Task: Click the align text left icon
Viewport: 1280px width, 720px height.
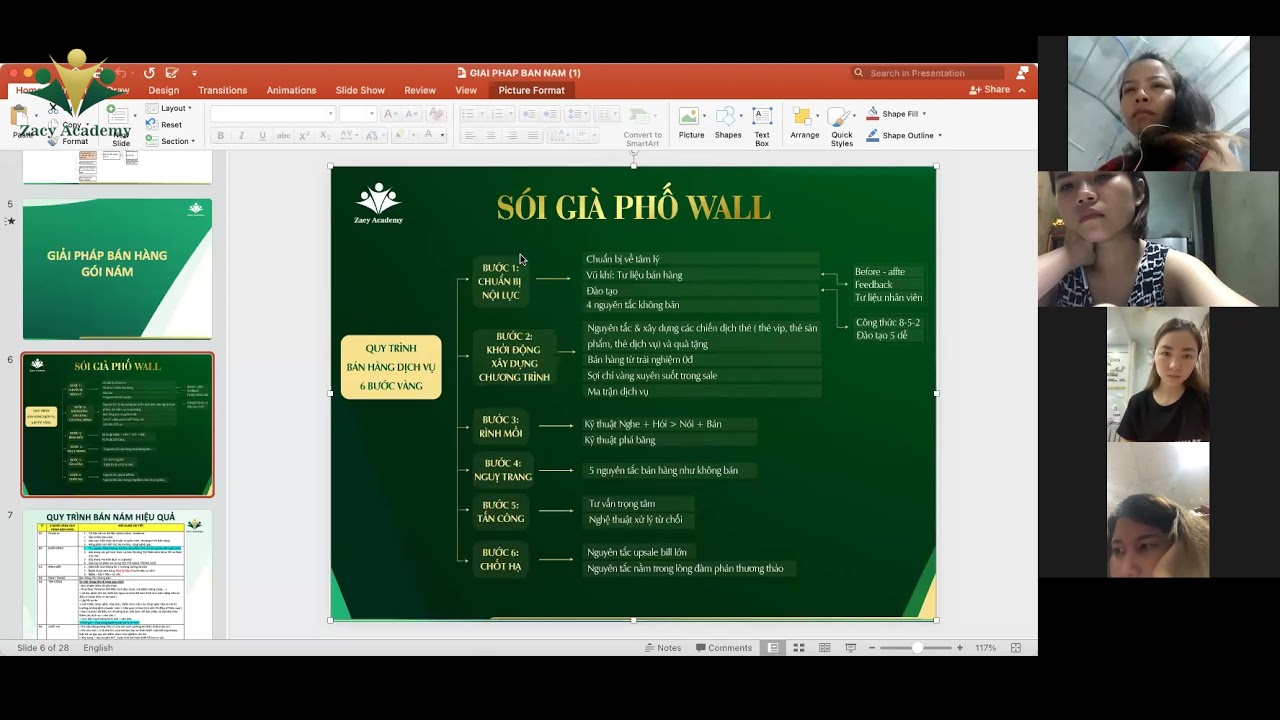Action: click(470, 136)
